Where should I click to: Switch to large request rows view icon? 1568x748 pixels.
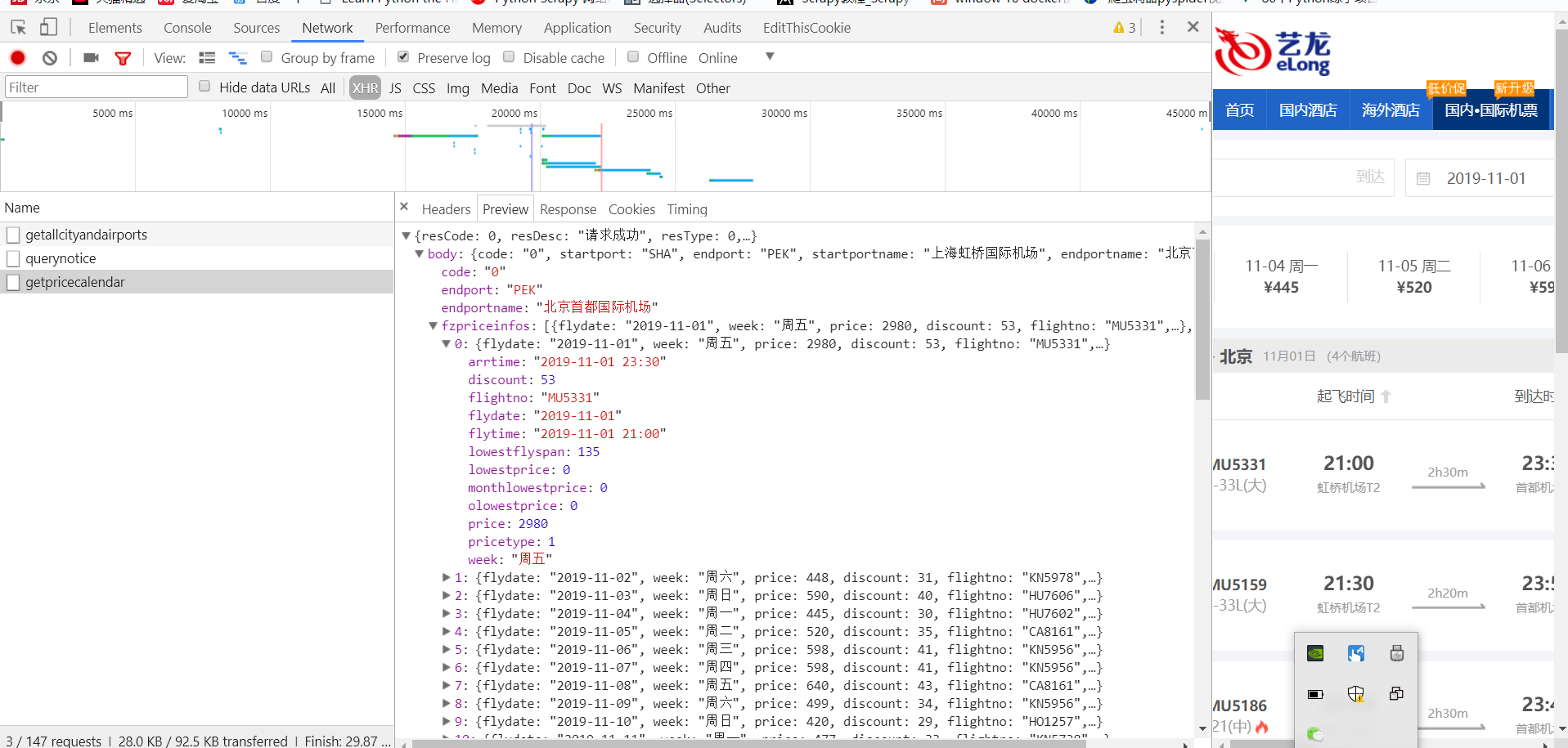coord(207,58)
